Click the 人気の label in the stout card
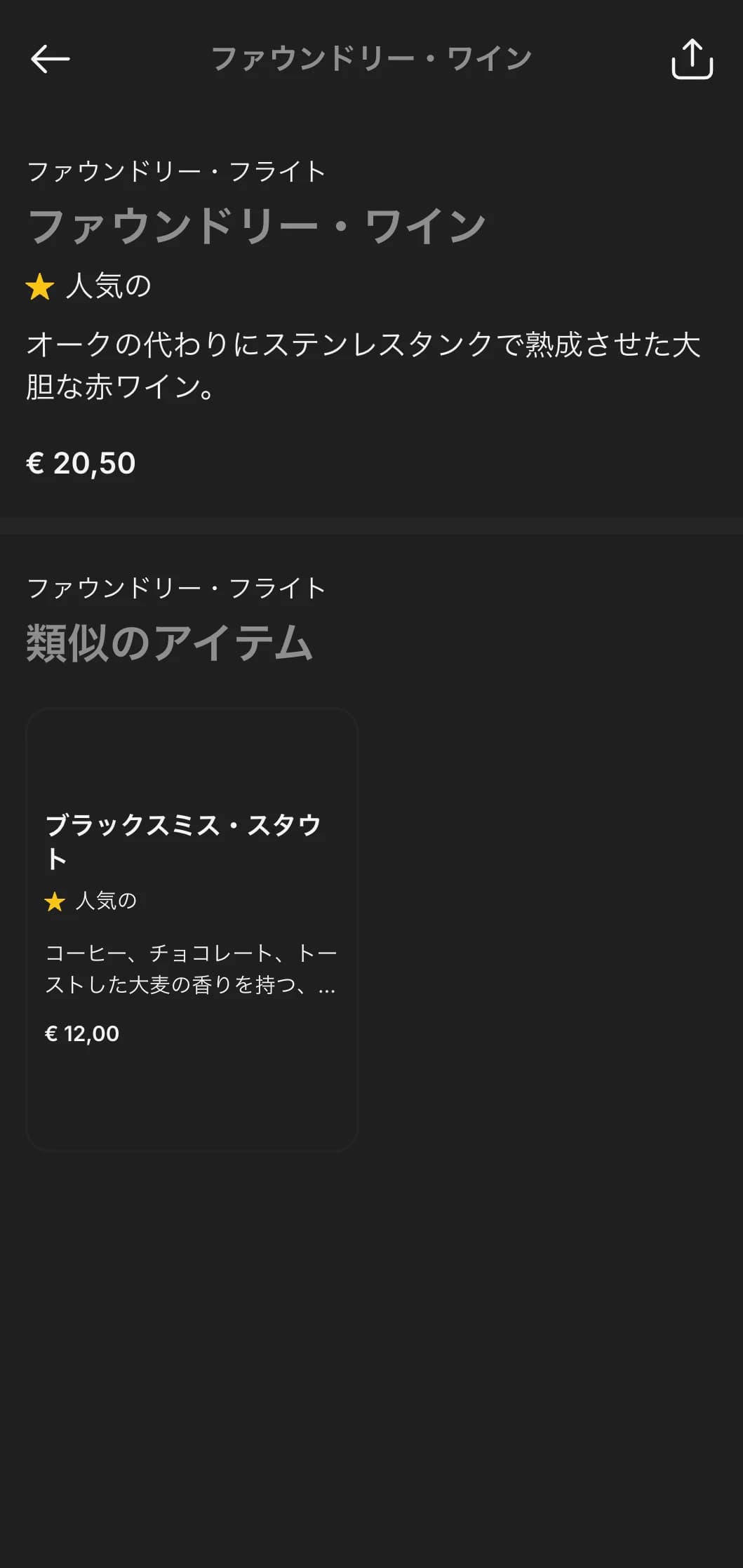743x1568 pixels. pos(106,901)
